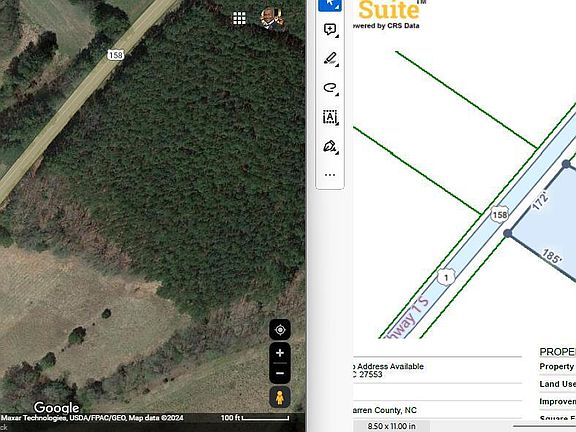Click the 185' parcel dimension label
This screenshot has height=432, width=576.
coord(552,256)
